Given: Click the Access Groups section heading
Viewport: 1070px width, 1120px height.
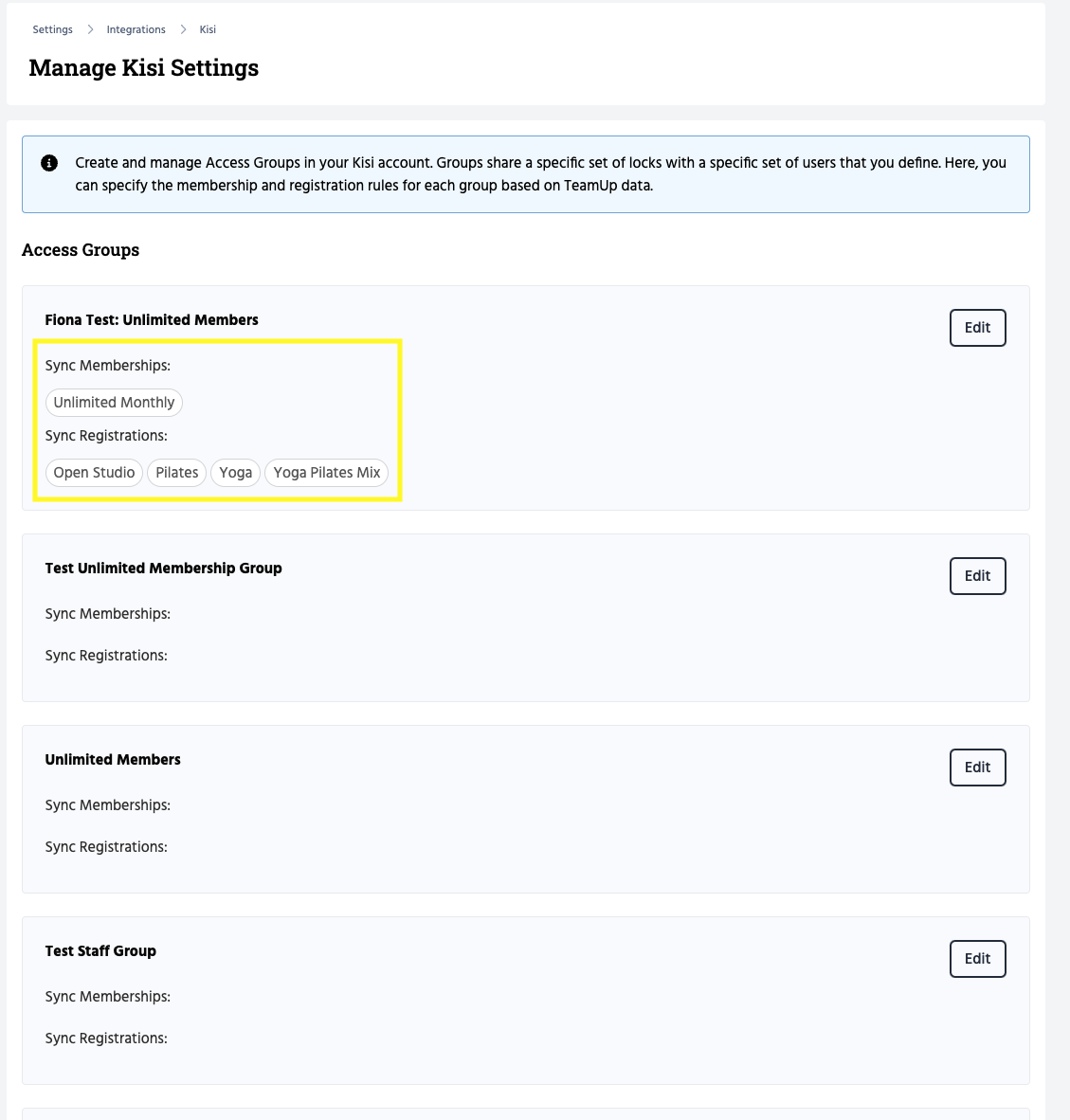Looking at the screenshot, I should click(x=81, y=250).
